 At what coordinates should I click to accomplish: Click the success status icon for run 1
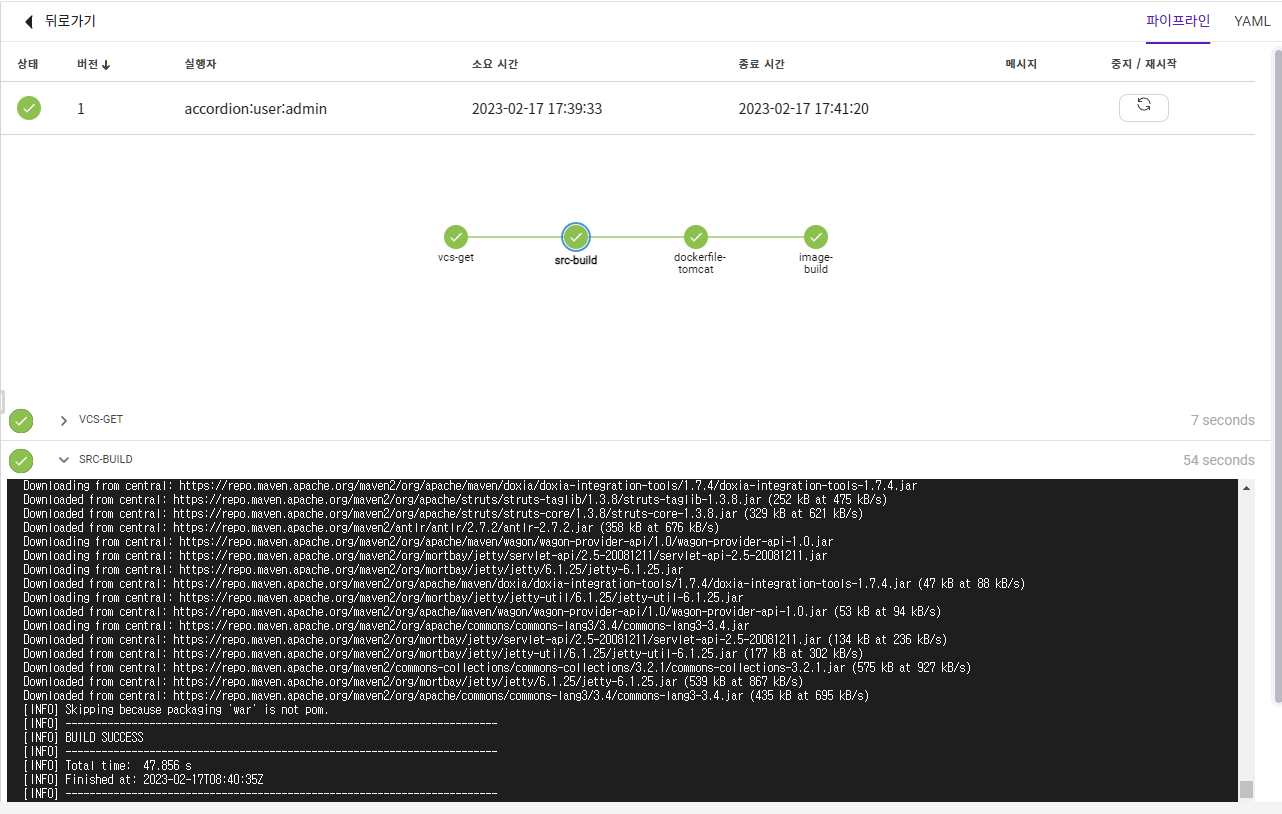29,108
